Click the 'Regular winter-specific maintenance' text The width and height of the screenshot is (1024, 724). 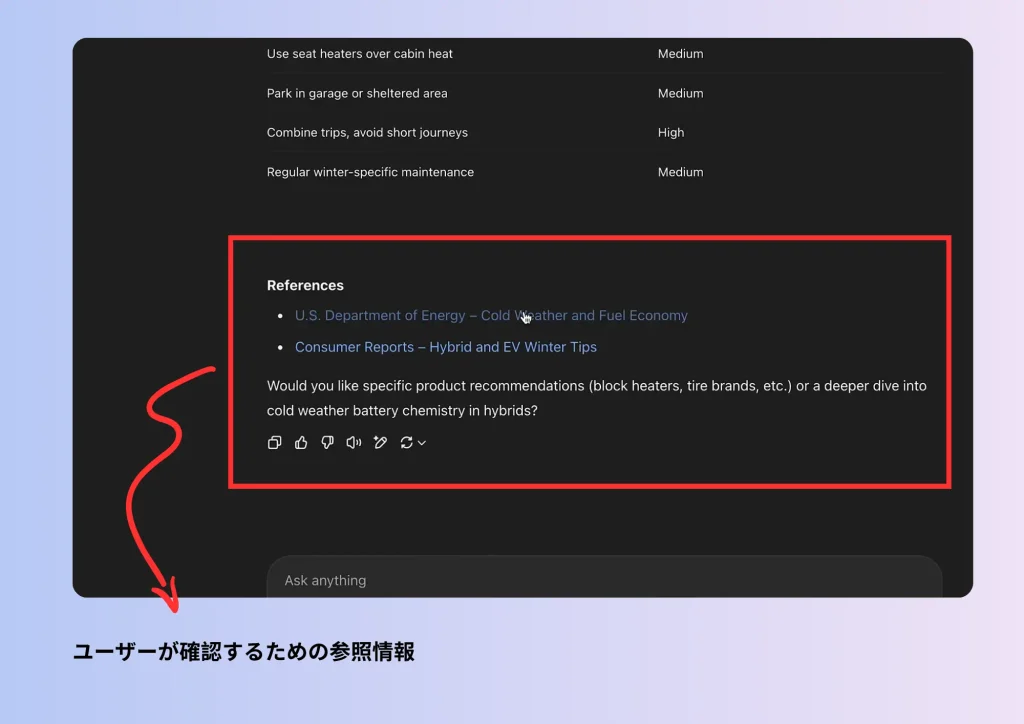[x=370, y=172]
